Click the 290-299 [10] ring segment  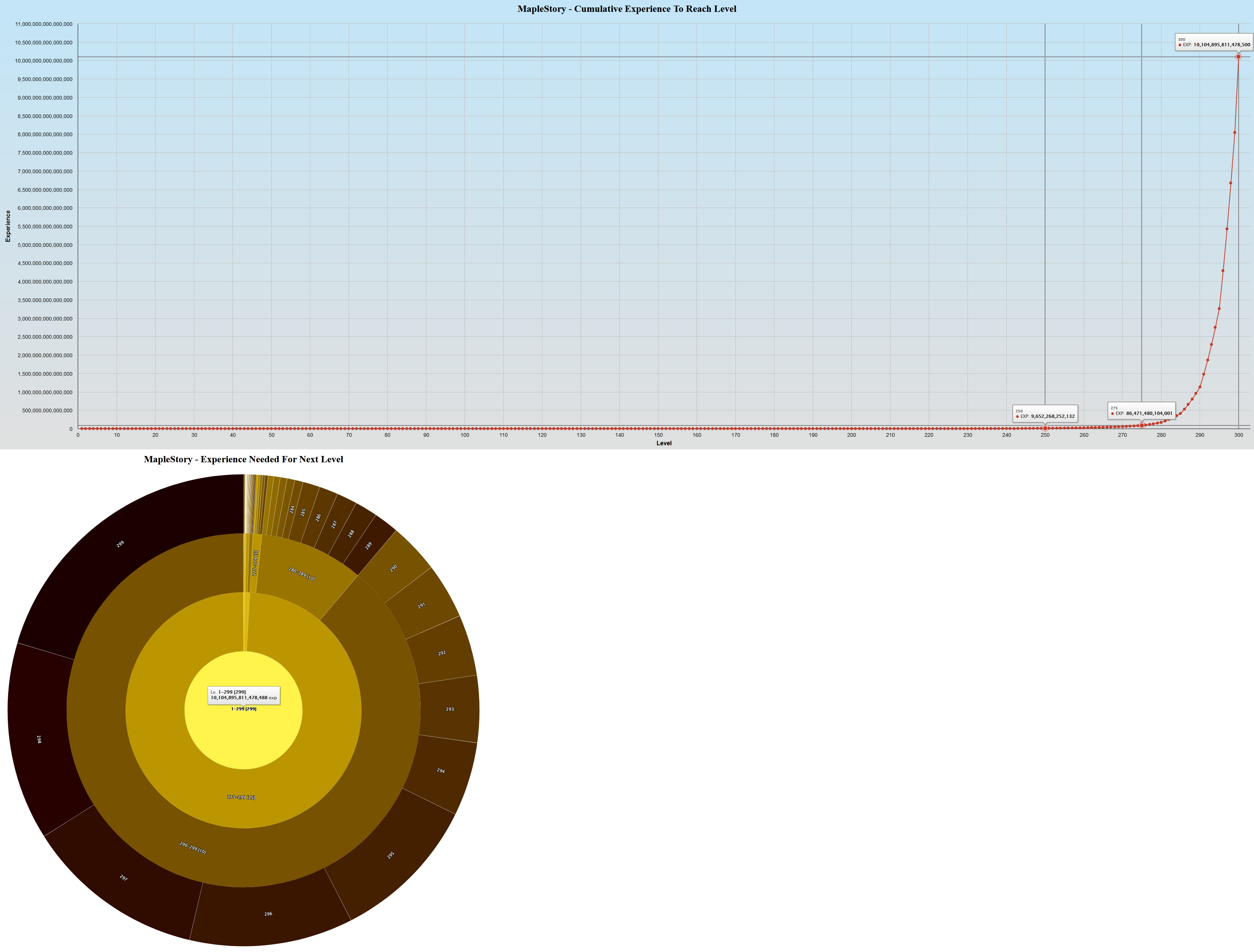pos(193,848)
